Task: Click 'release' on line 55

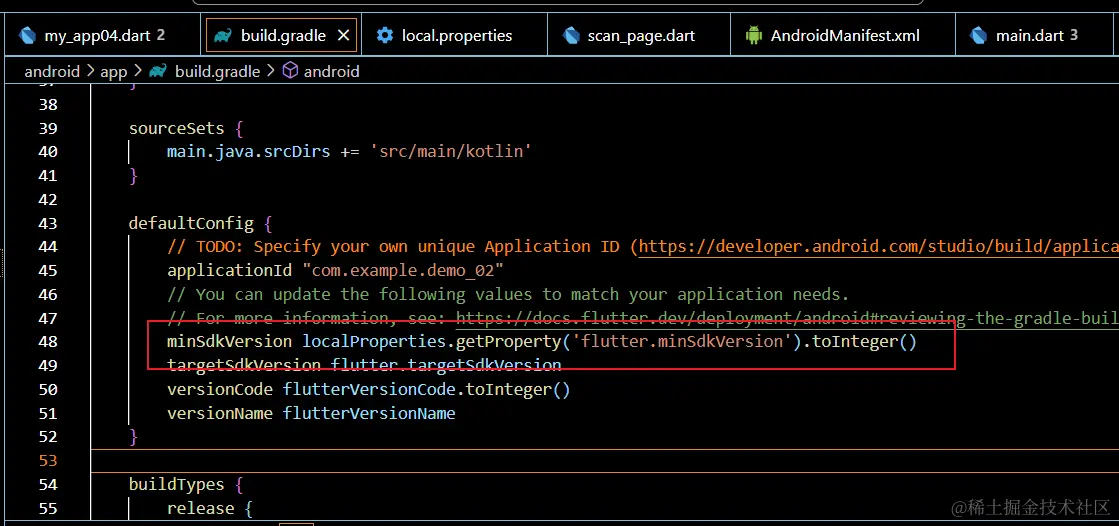Action: 201,508
